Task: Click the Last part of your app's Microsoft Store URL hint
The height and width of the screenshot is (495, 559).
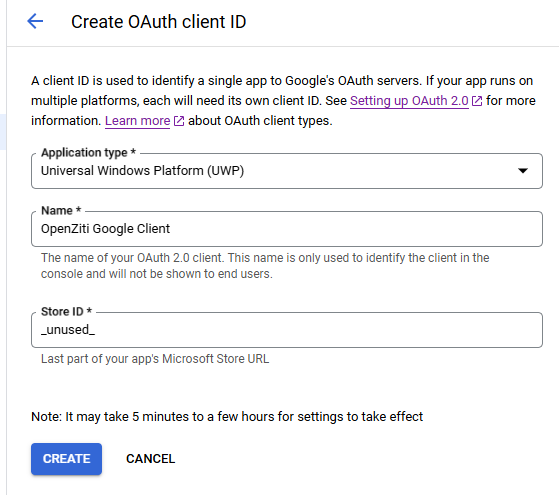Action: click(155, 359)
